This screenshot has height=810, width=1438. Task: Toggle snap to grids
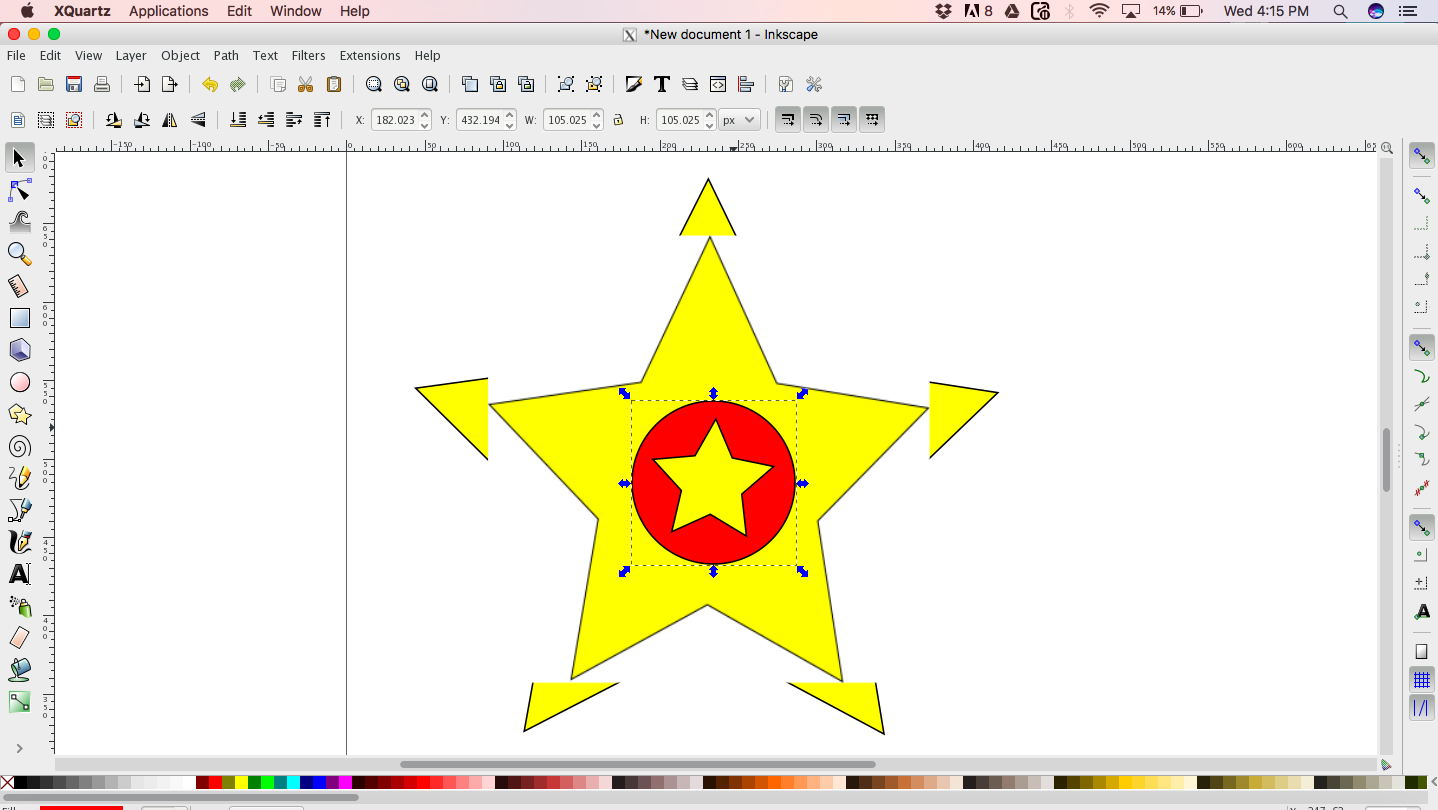1421,680
